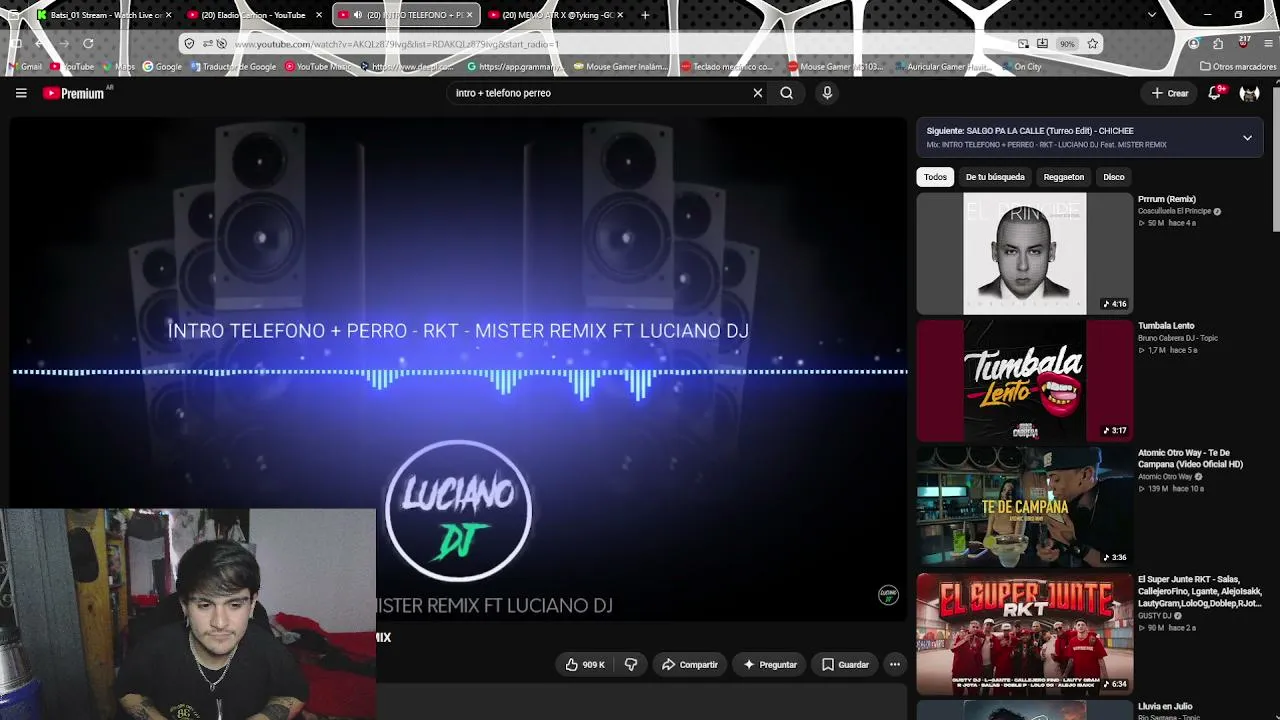Select the De tu búsqueda chip
The height and width of the screenshot is (720, 1280).
(x=995, y=177)
